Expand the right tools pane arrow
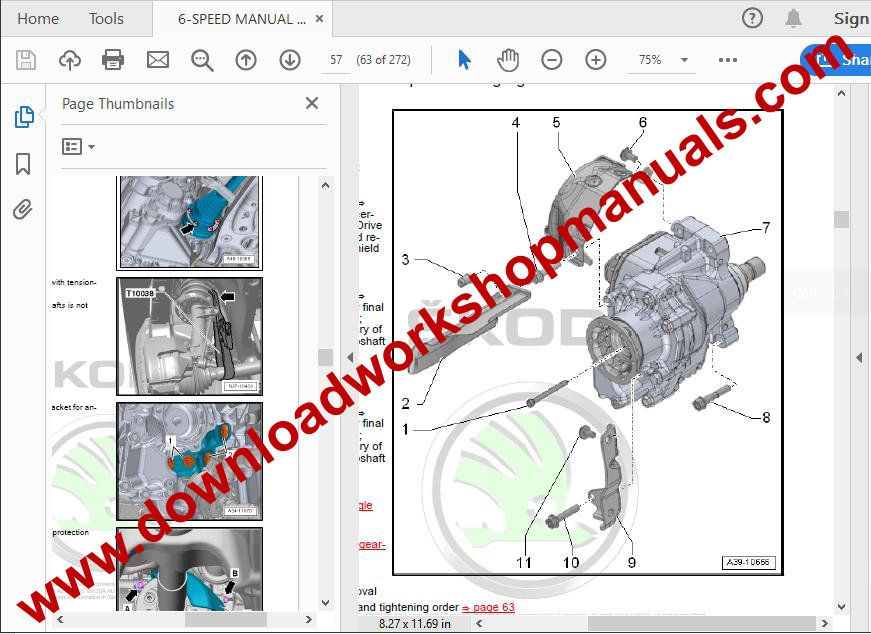The width and height of the screenshot is (871, 634). (859, 357)
